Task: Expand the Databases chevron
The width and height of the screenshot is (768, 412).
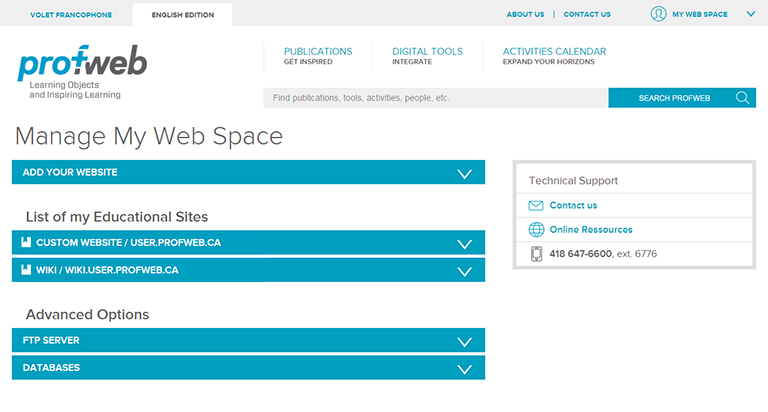Action: pyautogui.click(x=464, y=369)
